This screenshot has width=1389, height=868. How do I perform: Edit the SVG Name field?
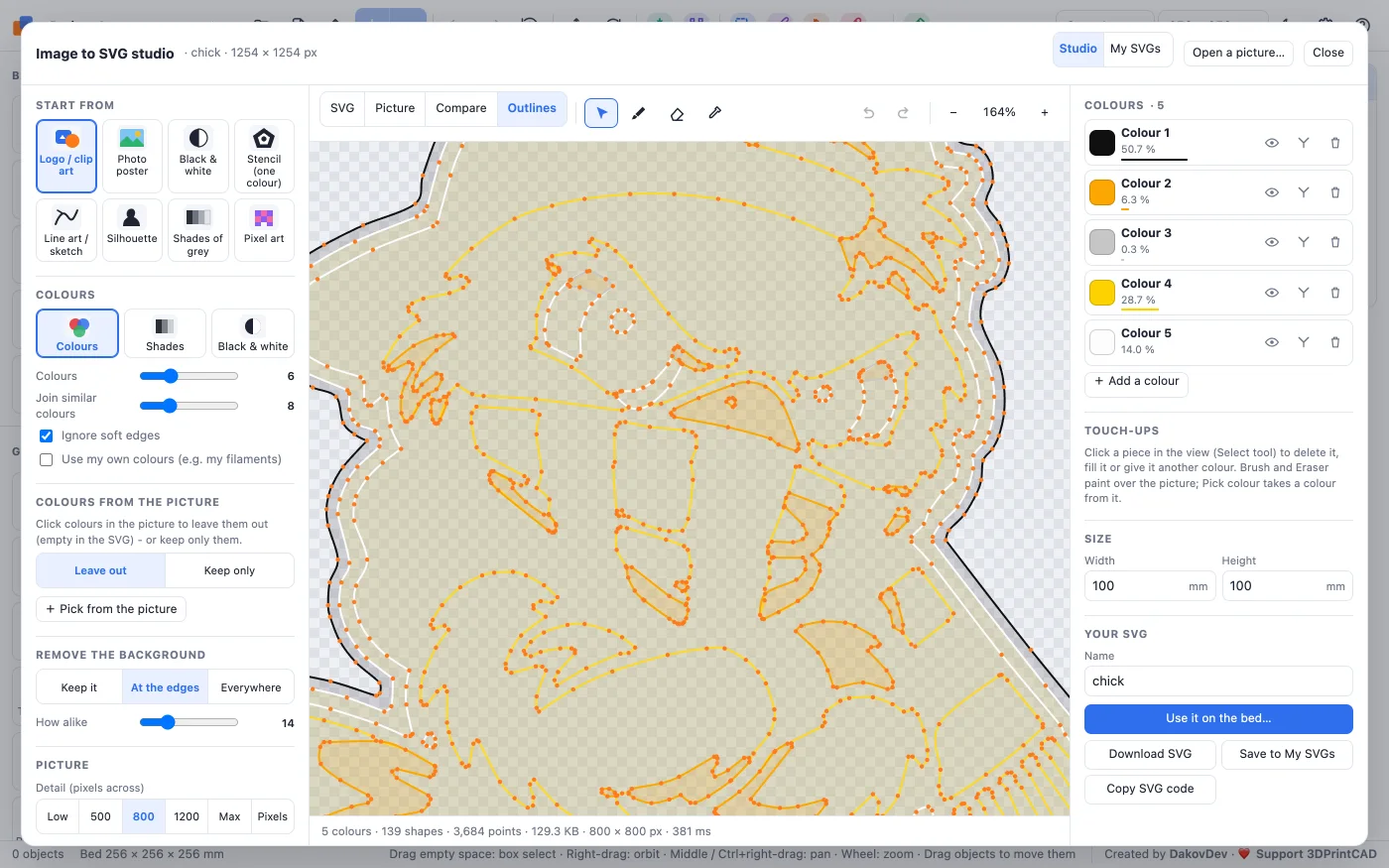tap(1218, 682)
